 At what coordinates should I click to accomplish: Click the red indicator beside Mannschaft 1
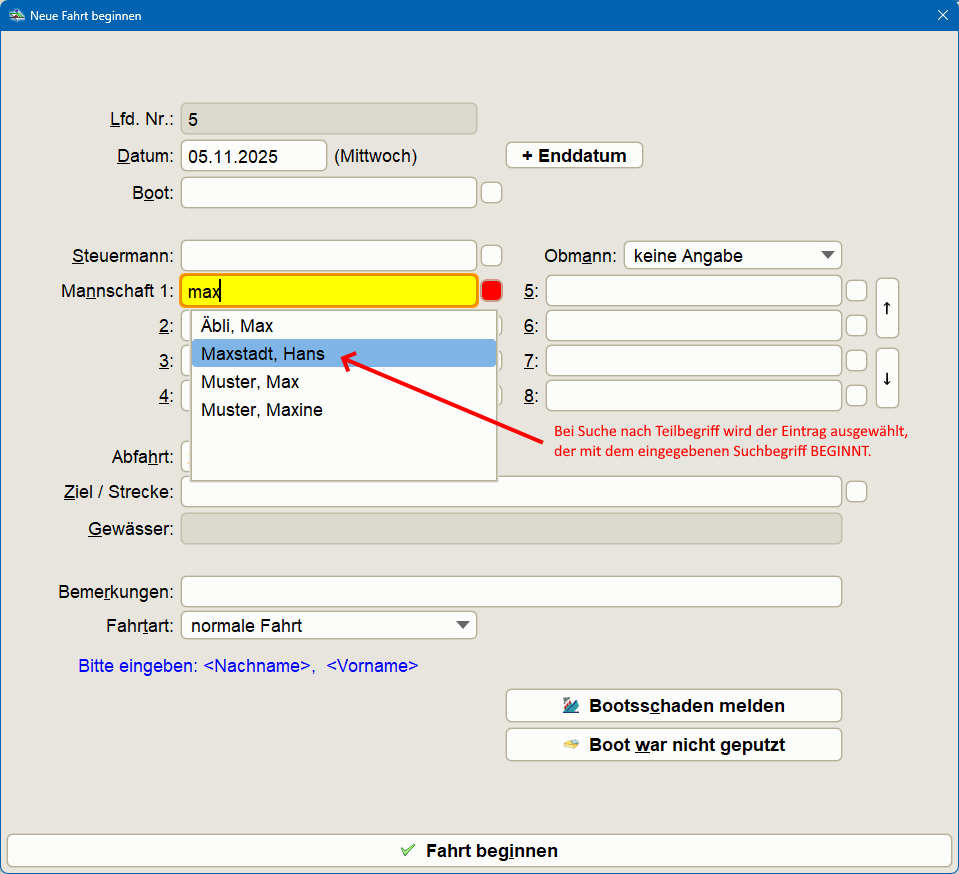[x=491, y=291]
